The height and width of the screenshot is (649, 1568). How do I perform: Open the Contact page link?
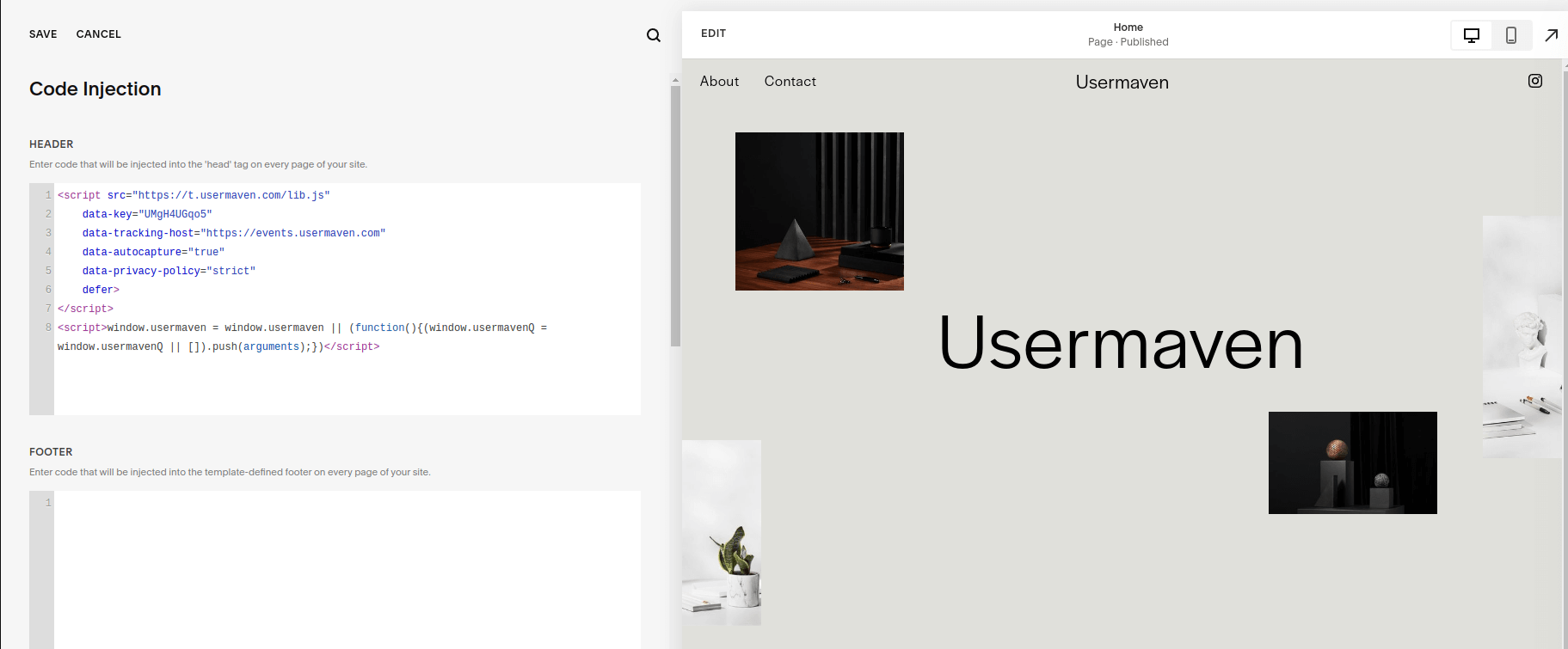click(x=790, y=82)
